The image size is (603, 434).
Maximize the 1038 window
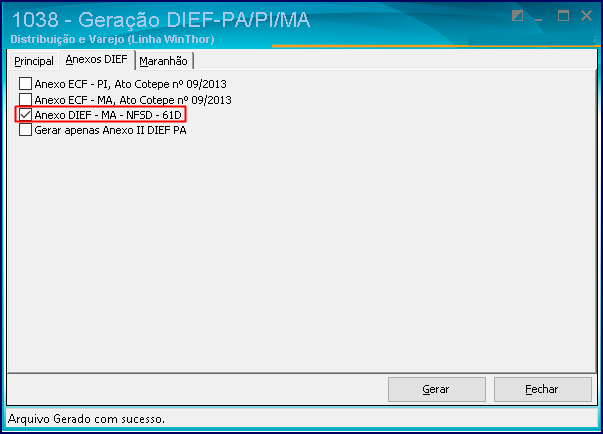(x=563, y=16)
